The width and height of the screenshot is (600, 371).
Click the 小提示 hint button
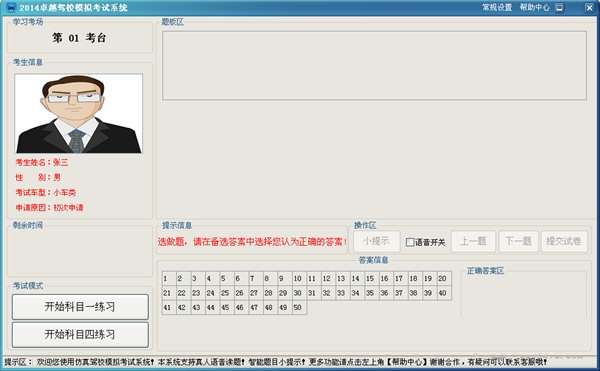click(377, 241)
